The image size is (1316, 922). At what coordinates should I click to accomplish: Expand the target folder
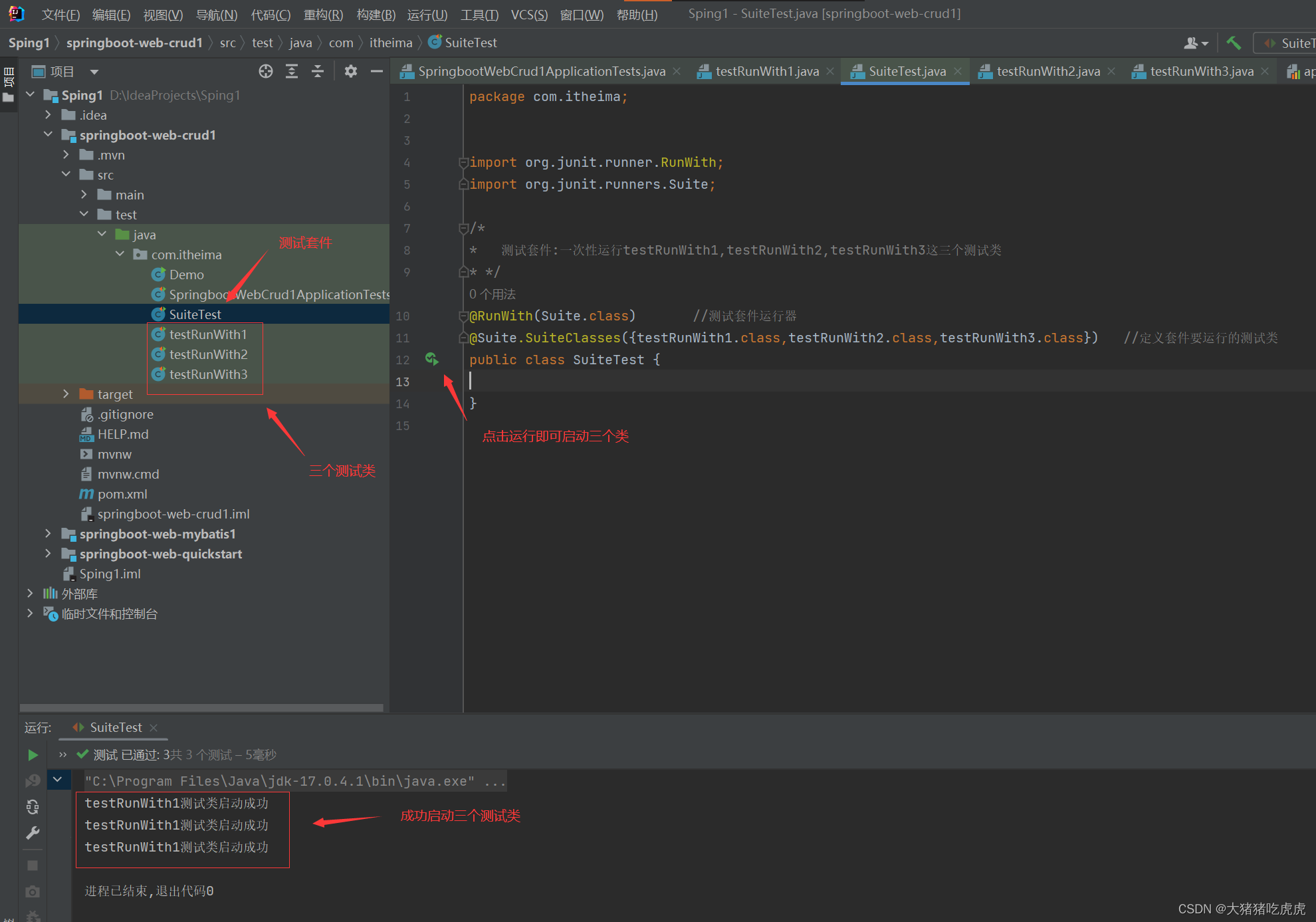(66, 394)
